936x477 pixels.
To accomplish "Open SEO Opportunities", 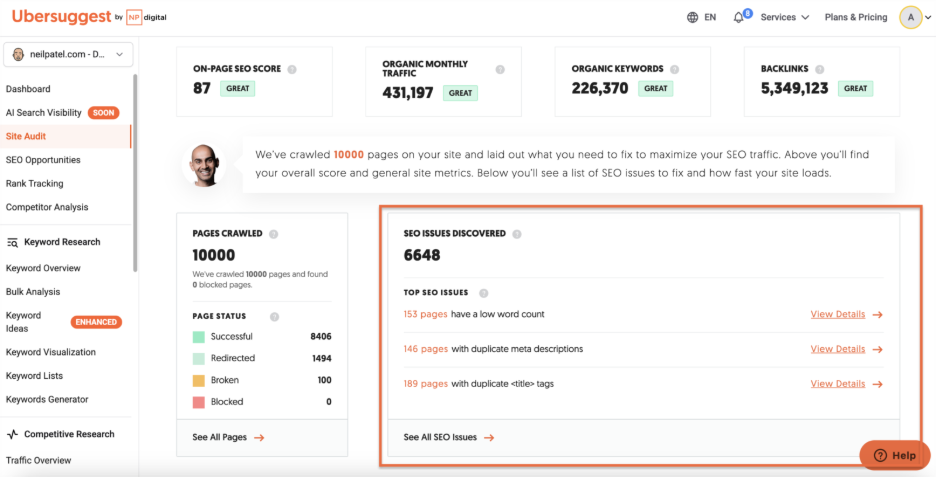I will (43, 160).
